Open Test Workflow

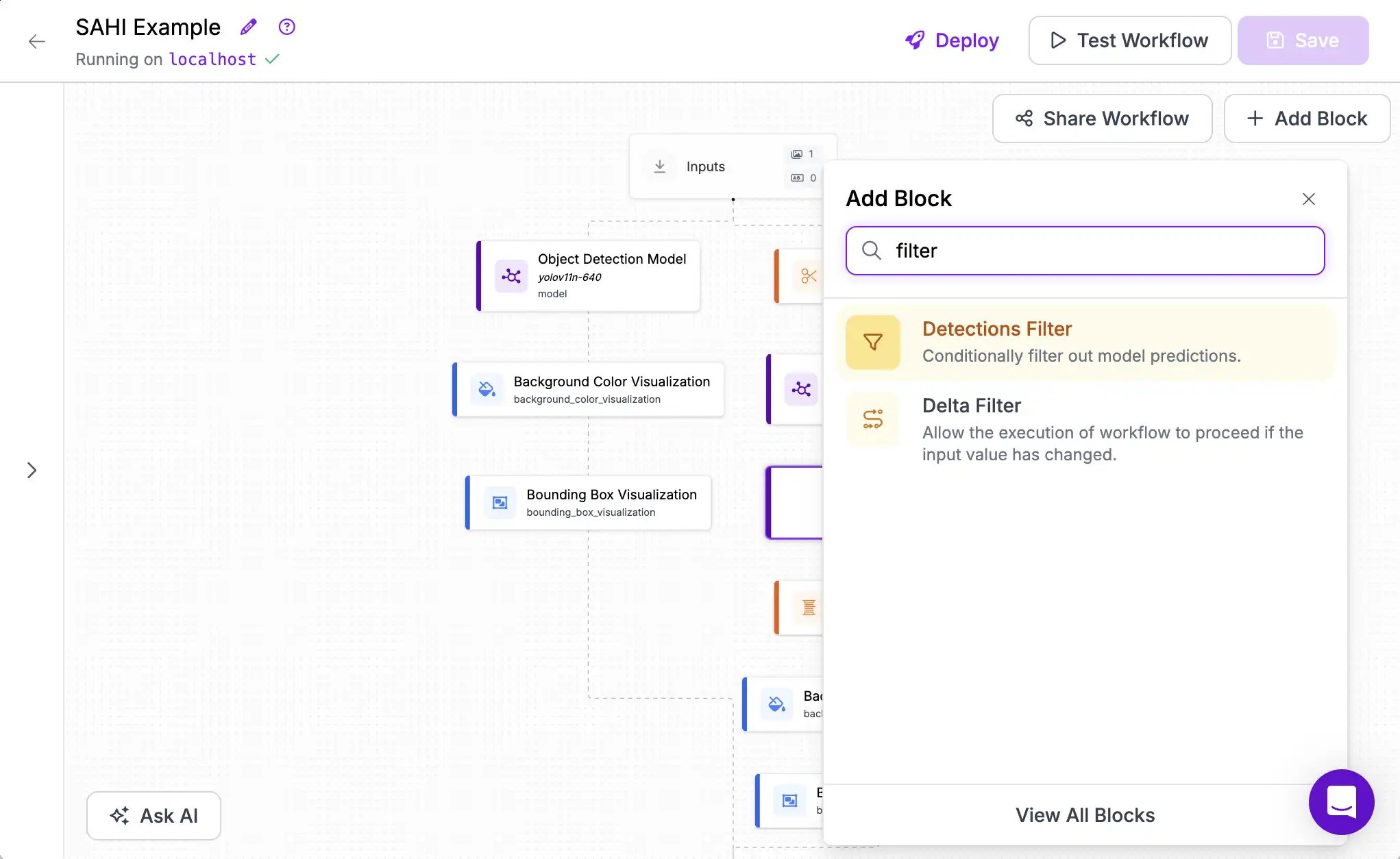pos(1129,40)
